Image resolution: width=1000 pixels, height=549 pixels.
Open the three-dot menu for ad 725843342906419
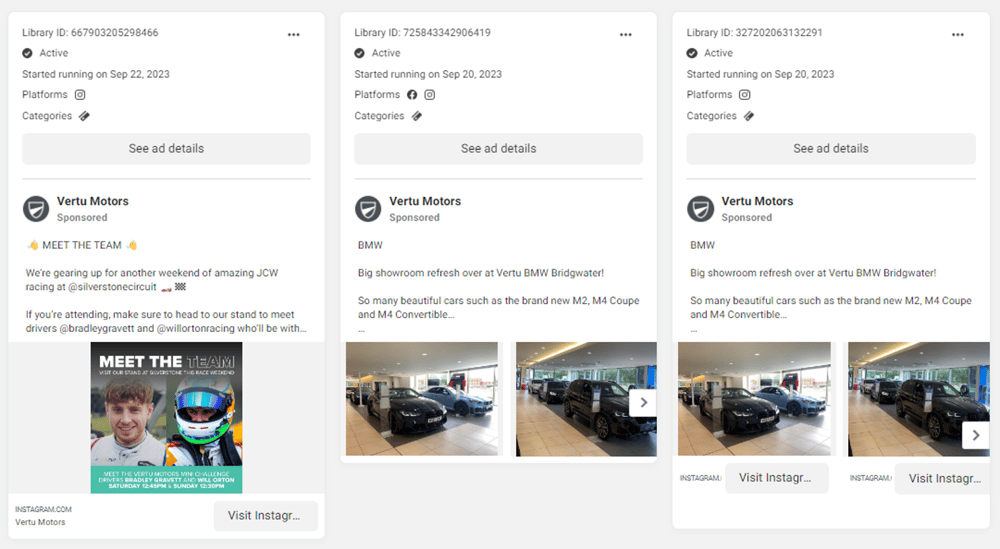click(626, 34)
